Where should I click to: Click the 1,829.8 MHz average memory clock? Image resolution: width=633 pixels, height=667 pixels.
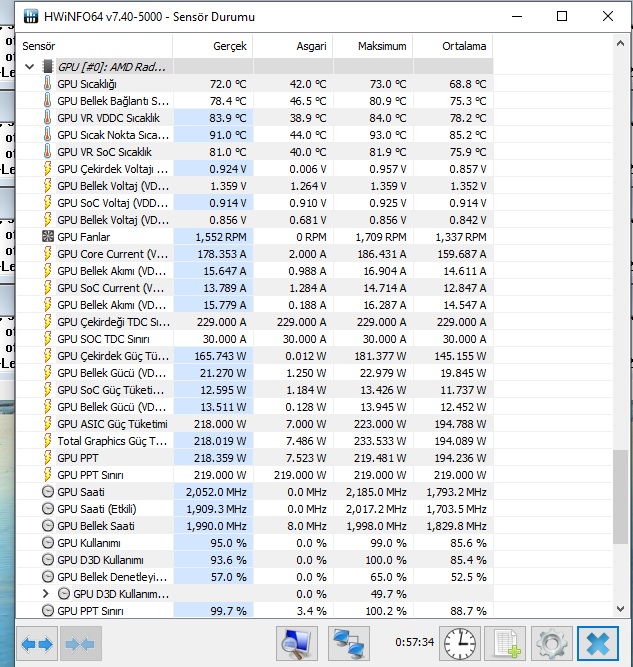click(456, 526)
